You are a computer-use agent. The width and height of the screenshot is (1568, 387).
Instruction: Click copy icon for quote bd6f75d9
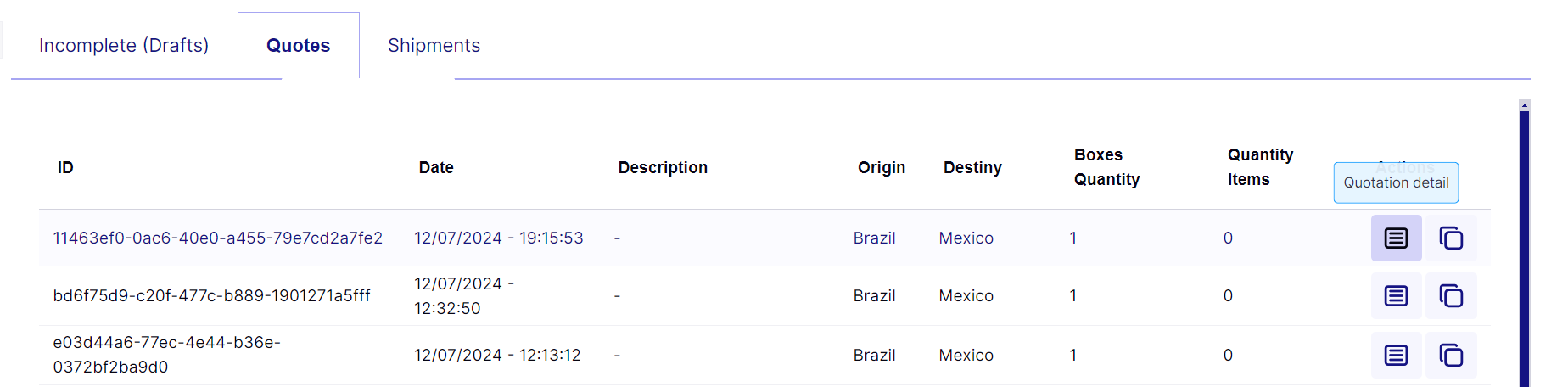(x=1451, y=295)
